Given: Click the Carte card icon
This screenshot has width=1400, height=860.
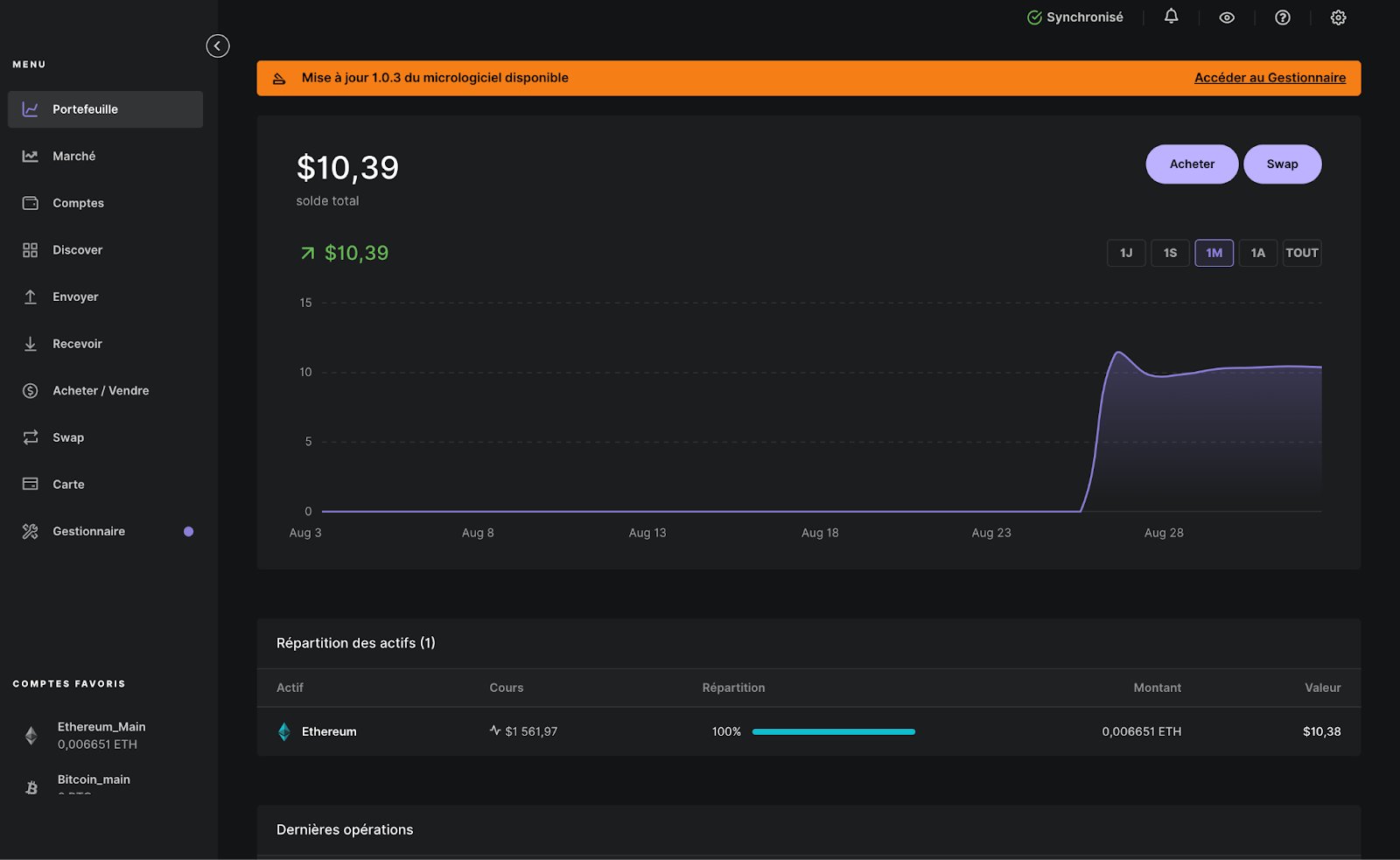Looking at the screenshot, I should pyautogui.click(x=31, y=484).
